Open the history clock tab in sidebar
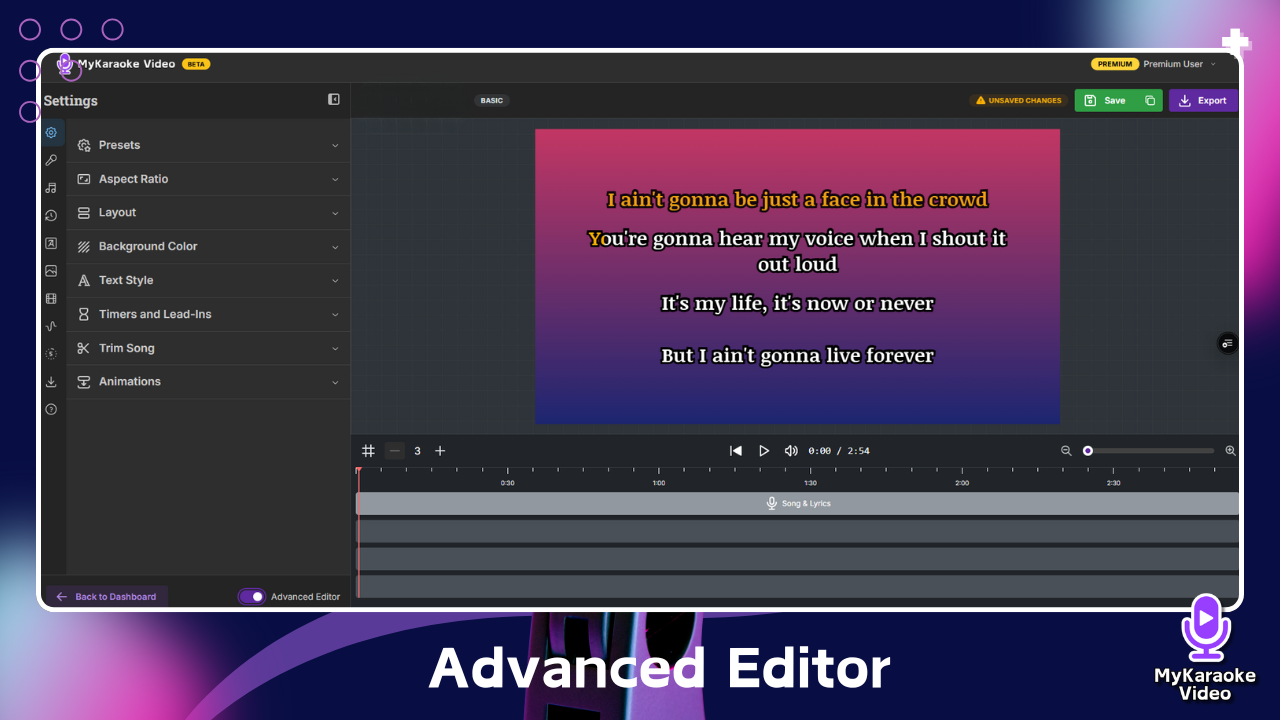The width and height of the screenshot is (1280, 720). pyautogui.click(x=51, y=215)
